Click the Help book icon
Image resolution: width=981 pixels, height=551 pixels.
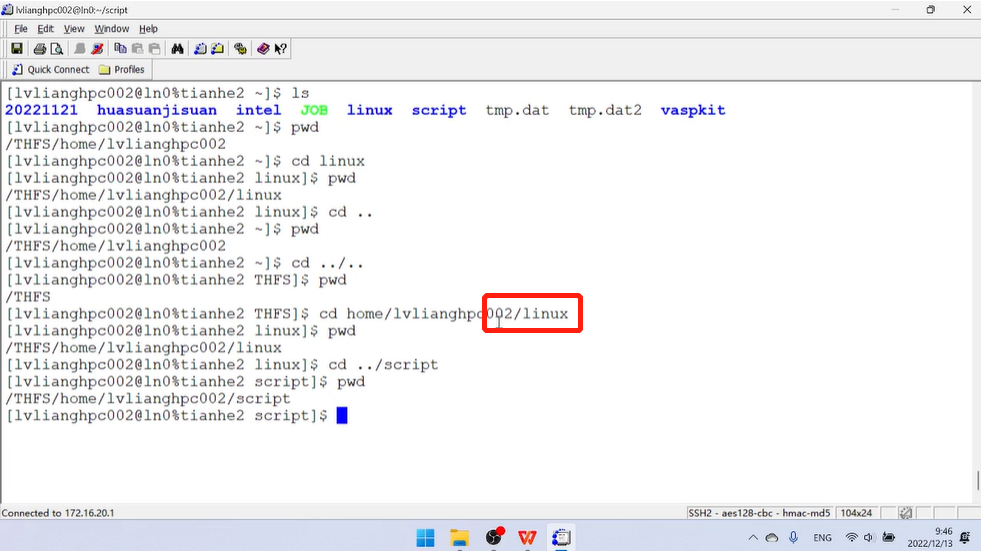[263, 49]
